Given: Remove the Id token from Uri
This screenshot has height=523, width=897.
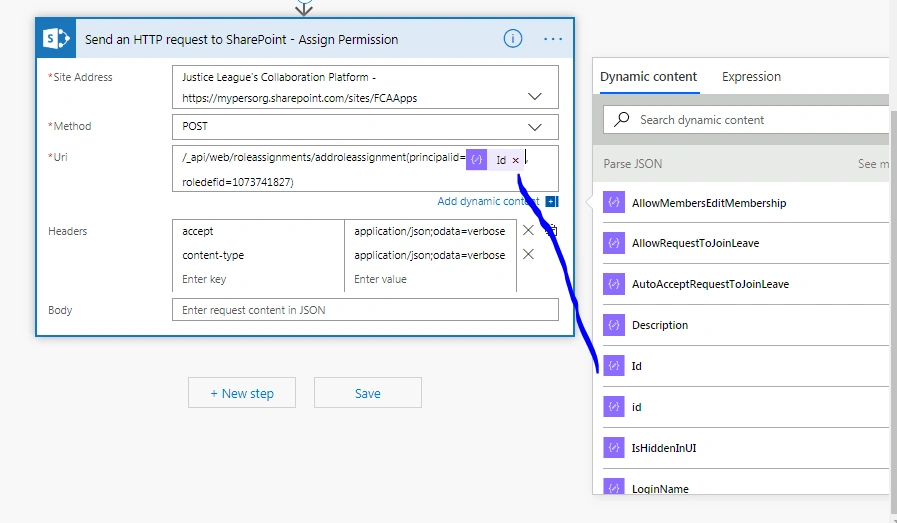Looking at the screenshot, I should tap(515, 160).
